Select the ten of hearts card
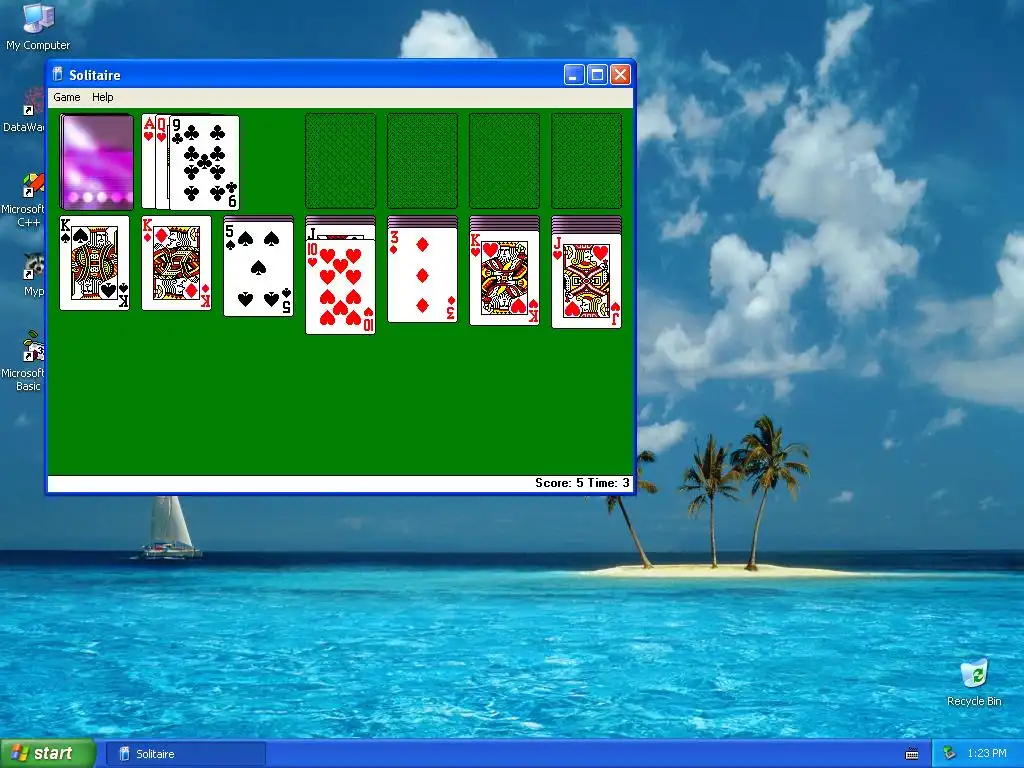 click(340, 287)
